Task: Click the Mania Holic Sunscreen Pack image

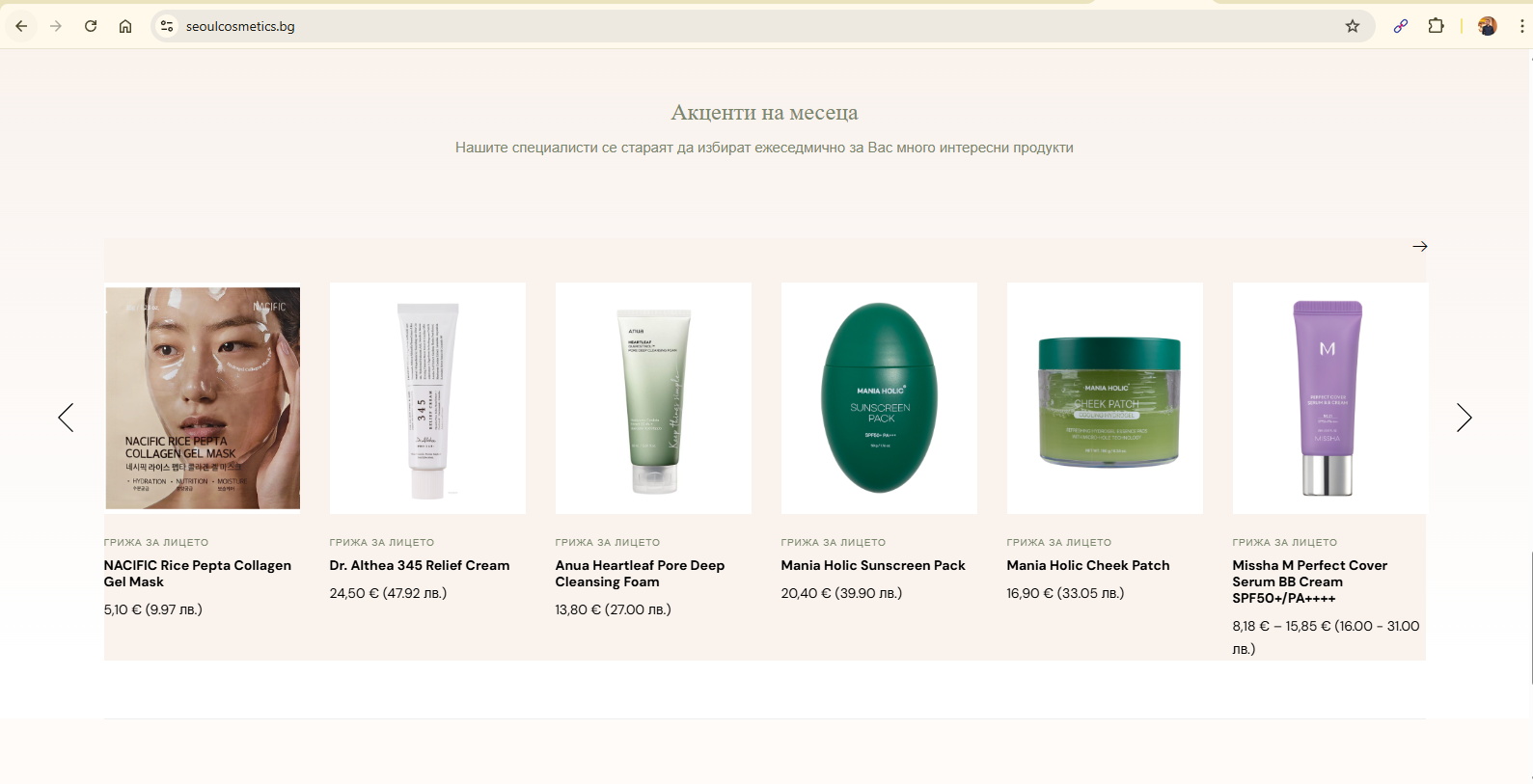Action: [879, 398]
